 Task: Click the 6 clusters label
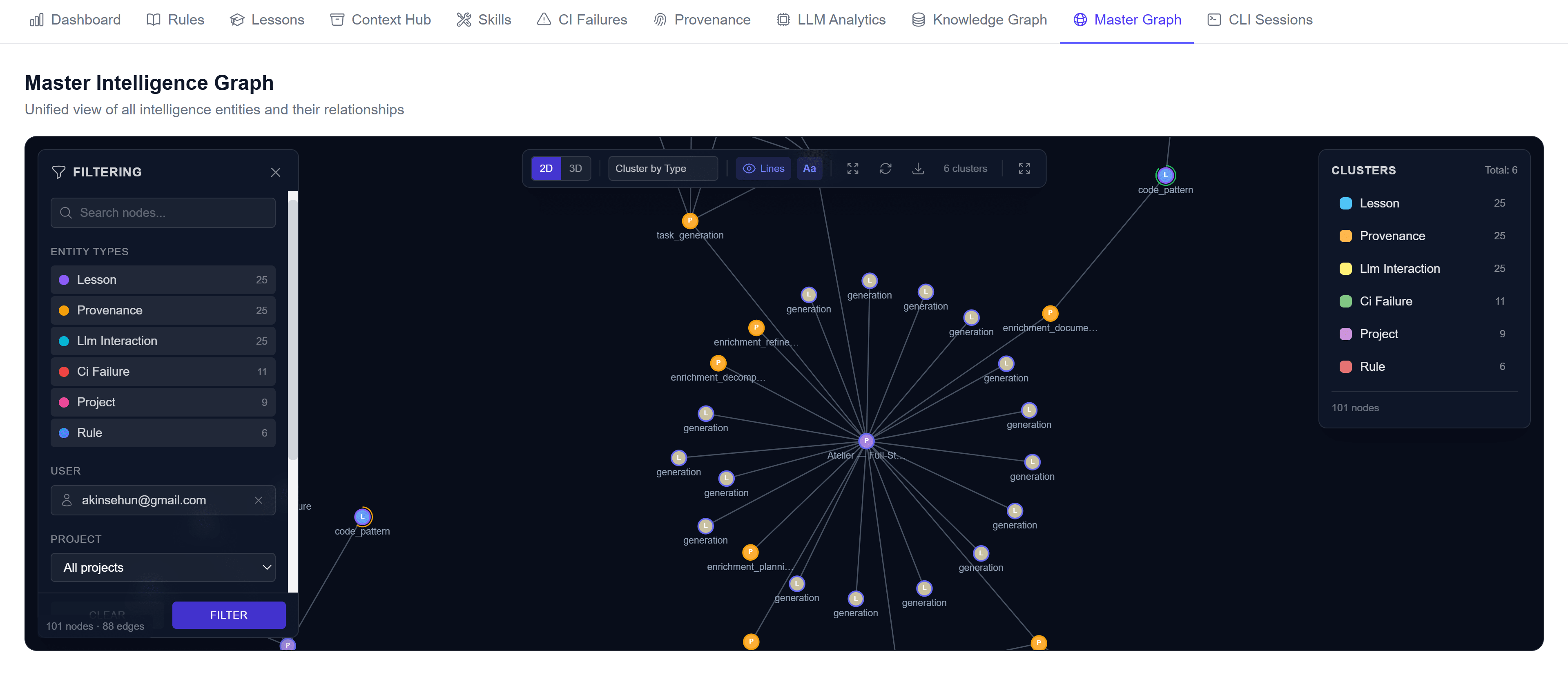(x=966, y=169)
